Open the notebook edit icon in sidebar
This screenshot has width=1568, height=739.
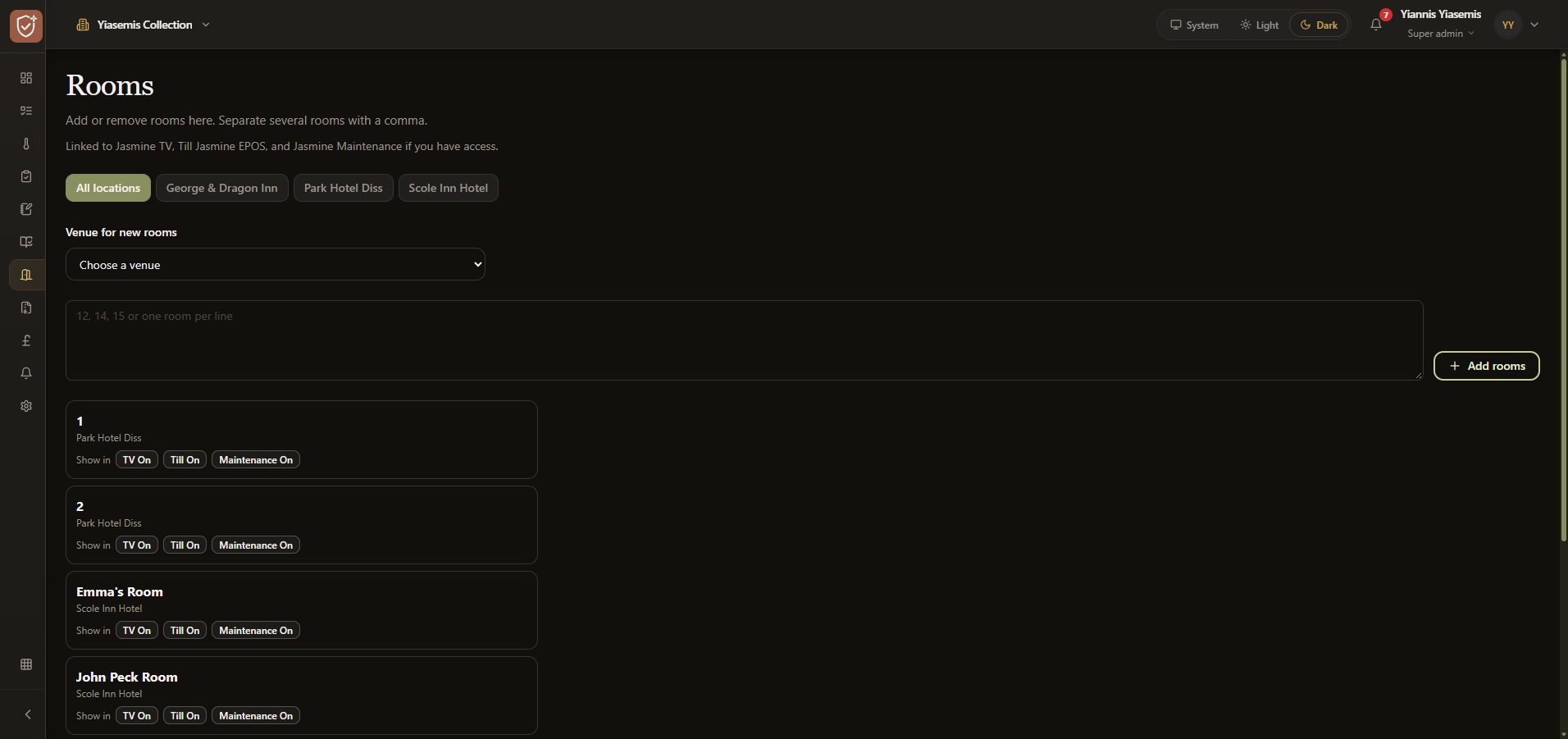[26, 209]
